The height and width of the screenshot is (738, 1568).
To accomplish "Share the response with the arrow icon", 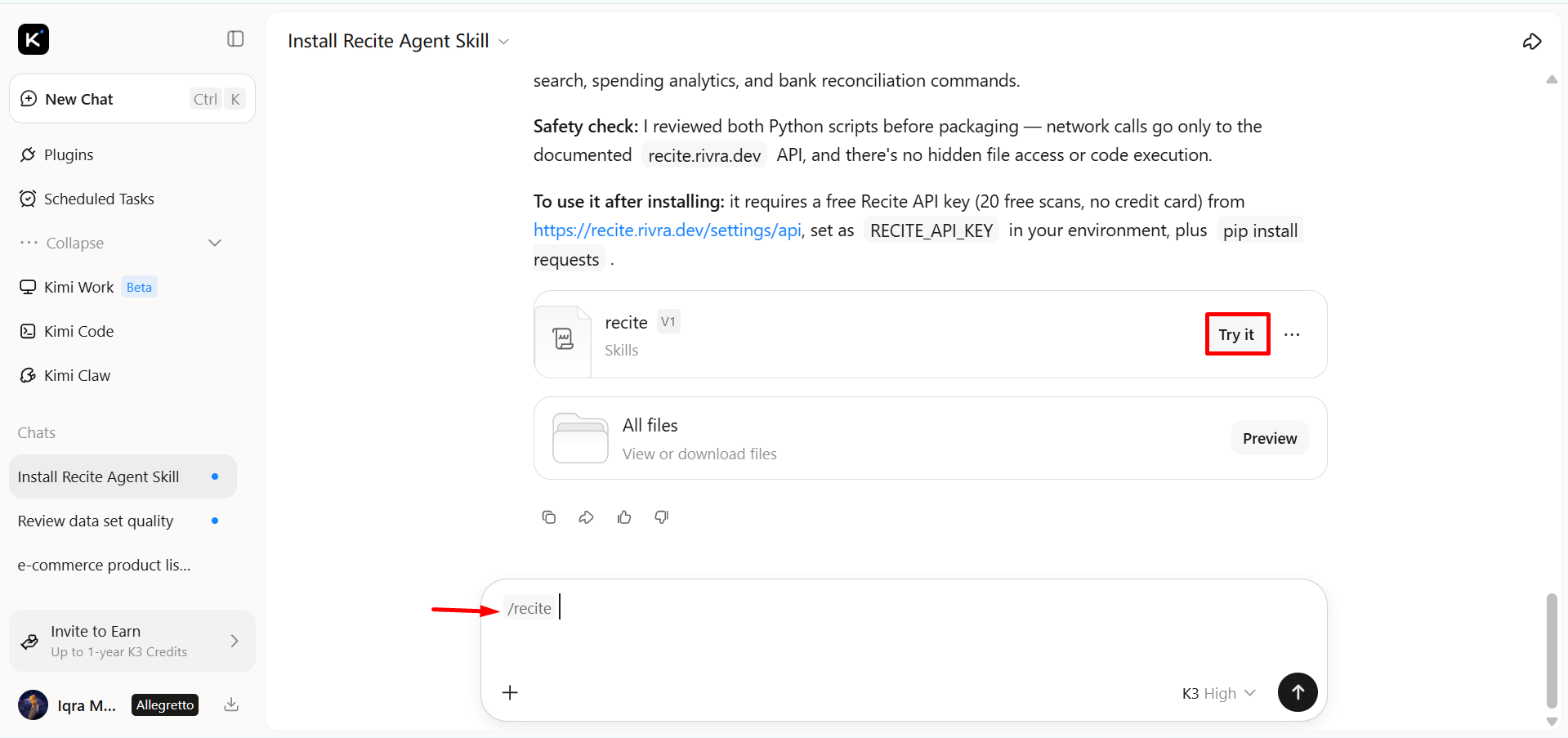I will [x=587, y=517].
